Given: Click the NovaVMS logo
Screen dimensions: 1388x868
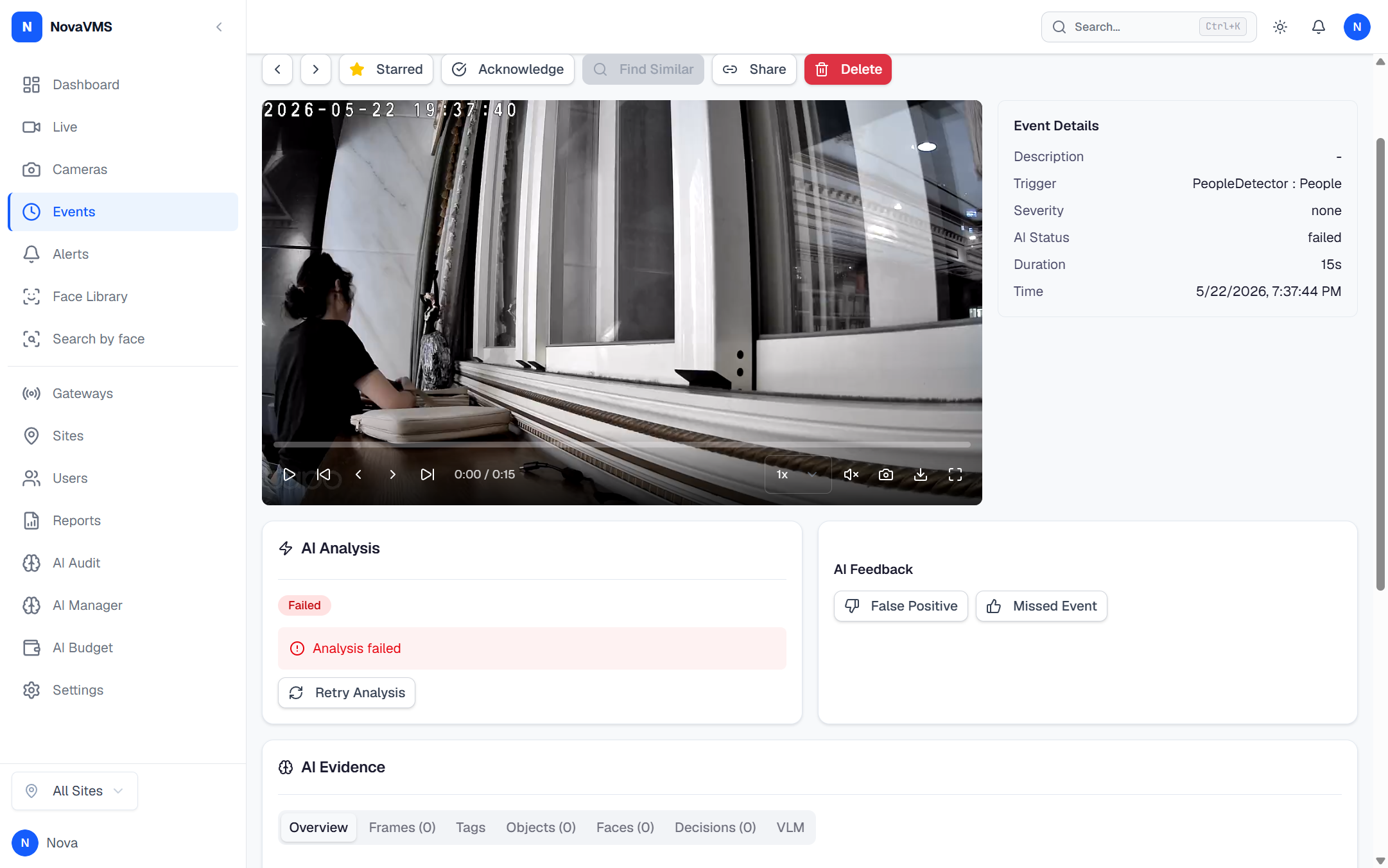Looking at the screenshot, I should tap(27, 27).
